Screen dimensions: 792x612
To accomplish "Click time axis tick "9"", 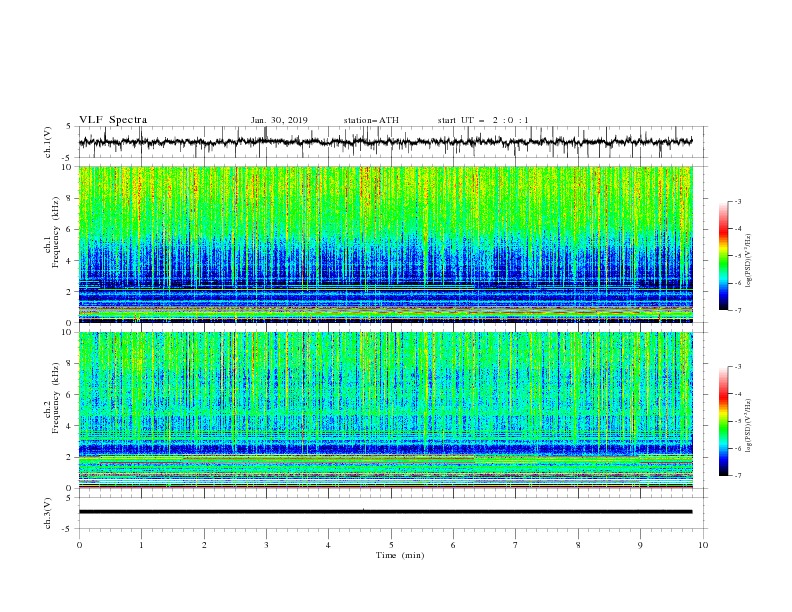I will pos(640,545).
